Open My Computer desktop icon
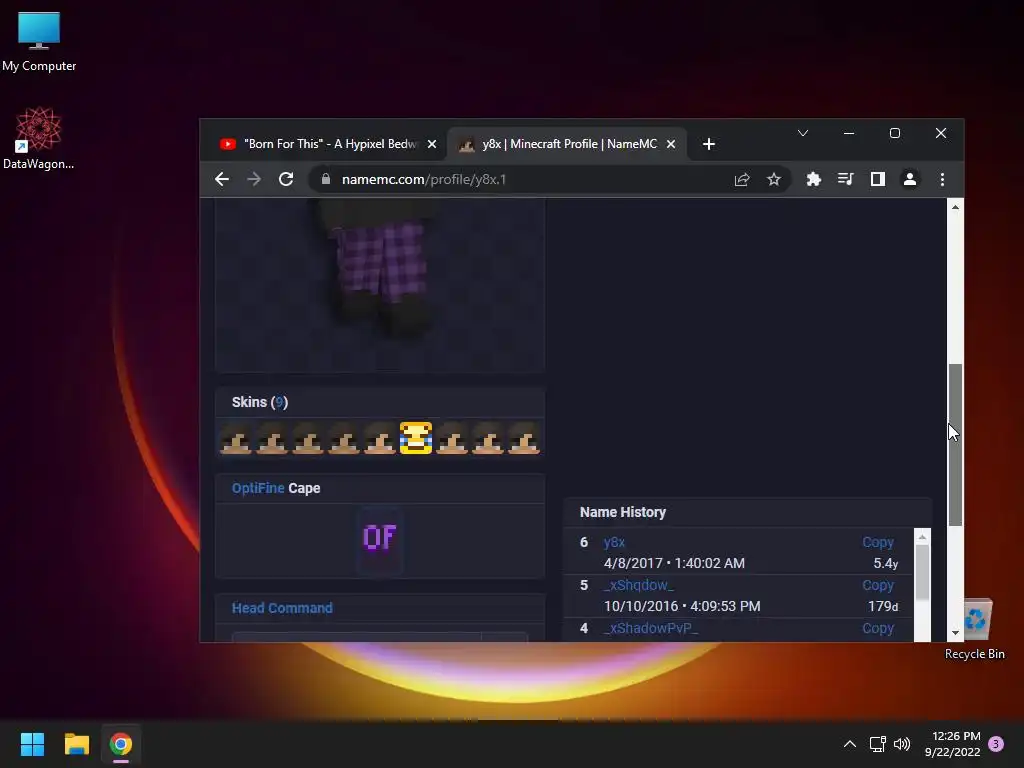The width and height of the screenshot is (1024, 768). (x=39, y=42)
